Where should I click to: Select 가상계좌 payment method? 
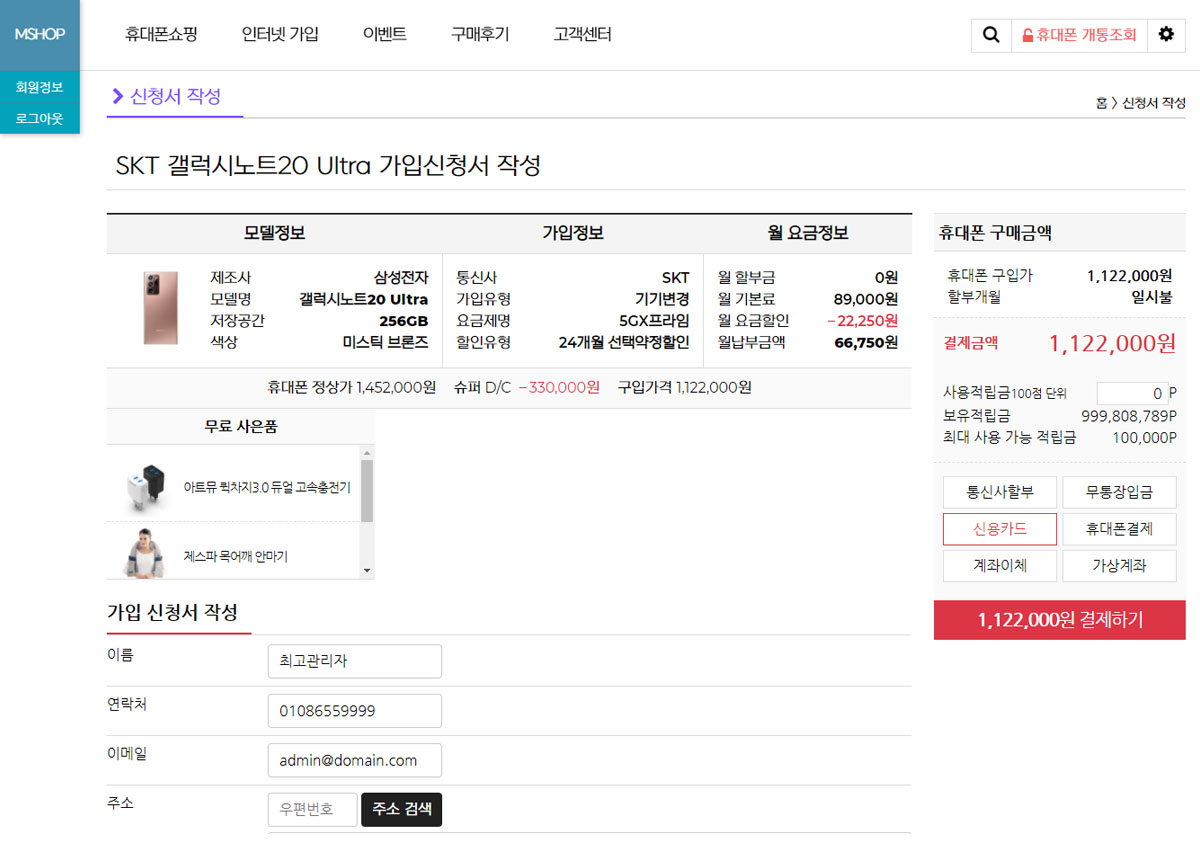point(1118,566)
